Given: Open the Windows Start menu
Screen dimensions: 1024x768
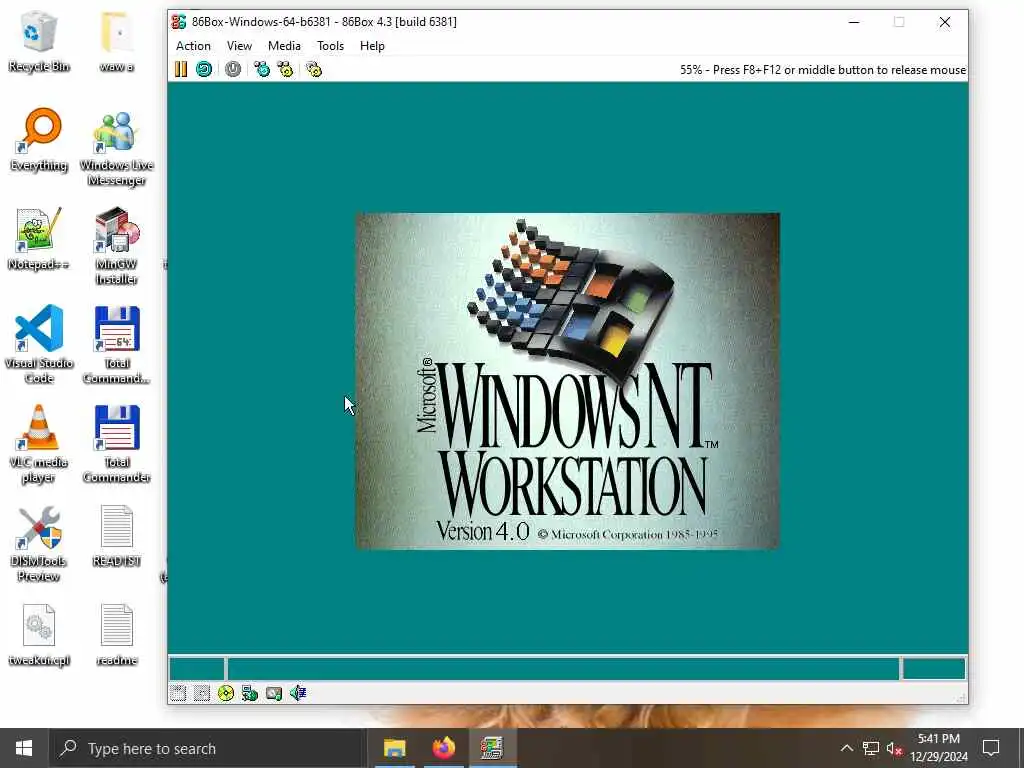Looking at the screenshot, I should 24,748.
